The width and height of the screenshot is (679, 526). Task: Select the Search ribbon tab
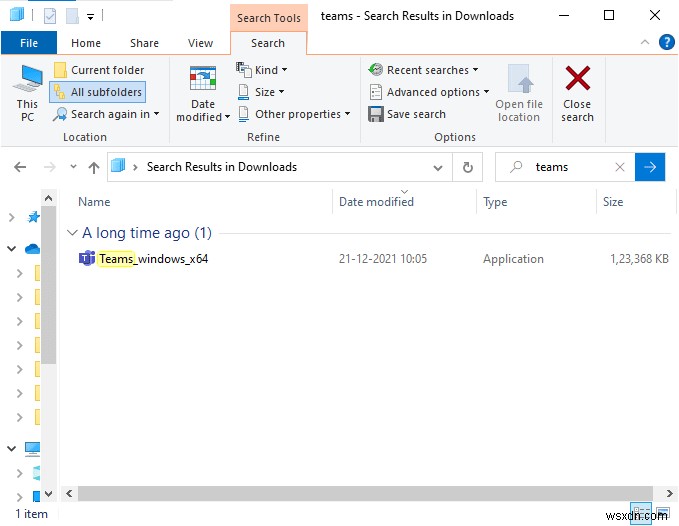(268, 43)
